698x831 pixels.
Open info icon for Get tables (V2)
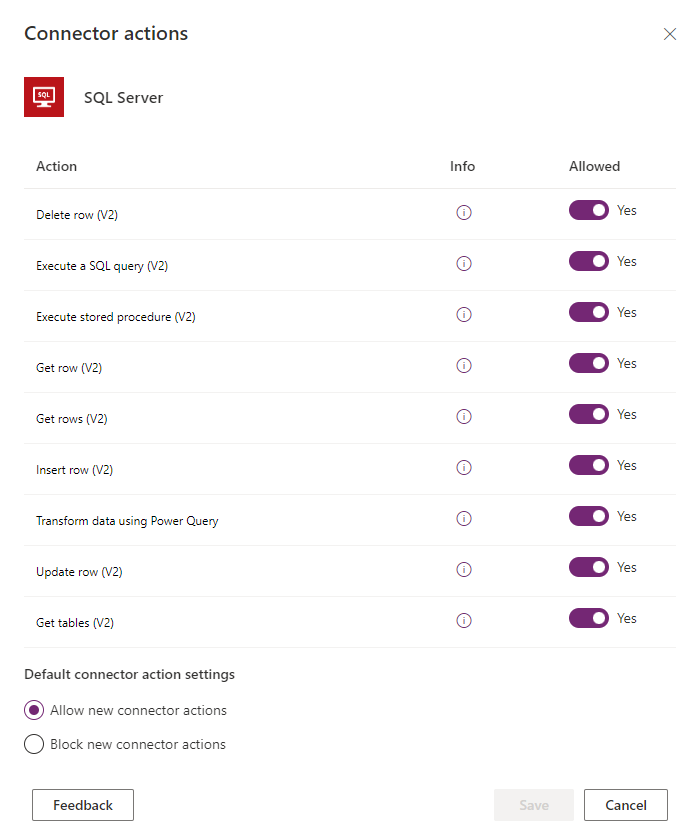coord(463,621)
